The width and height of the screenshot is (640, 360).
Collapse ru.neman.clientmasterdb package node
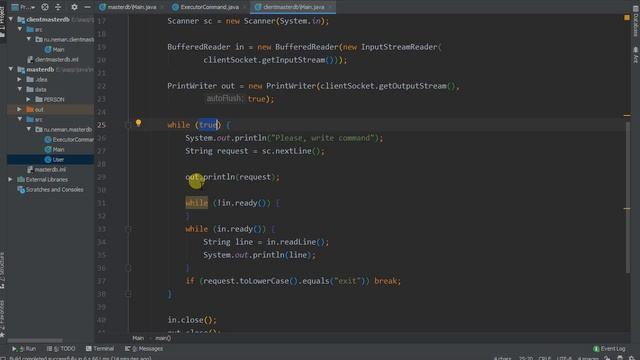[29, 39]
